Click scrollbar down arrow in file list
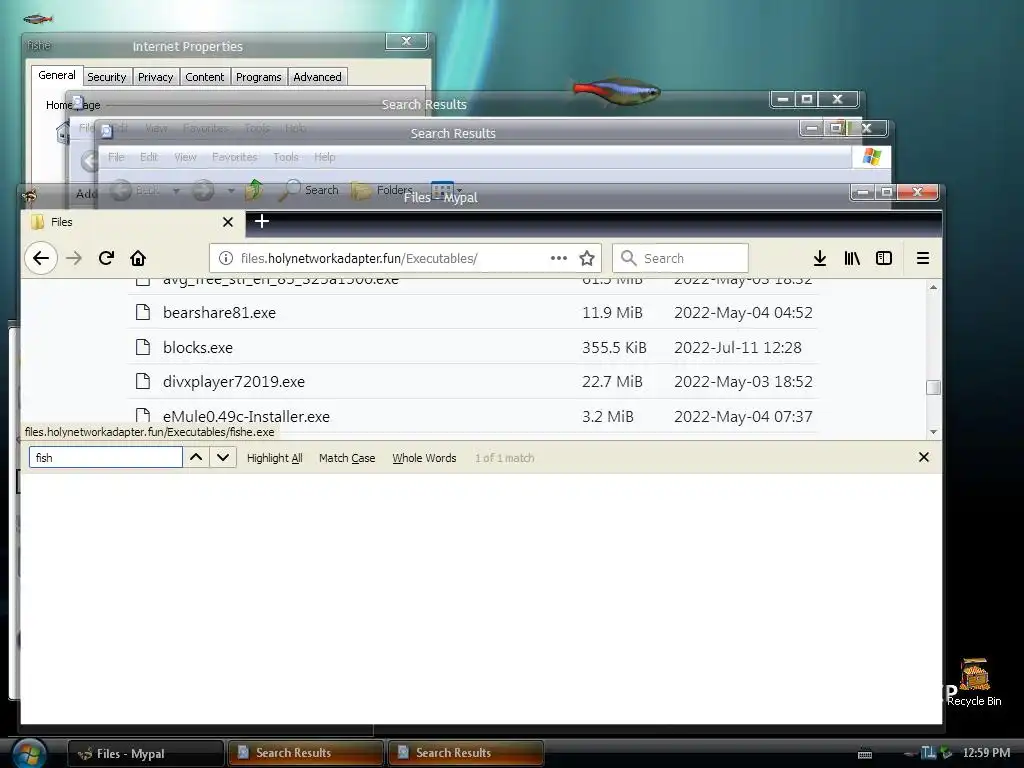This screenshot has width=1024, height=768. coord(933,432)
